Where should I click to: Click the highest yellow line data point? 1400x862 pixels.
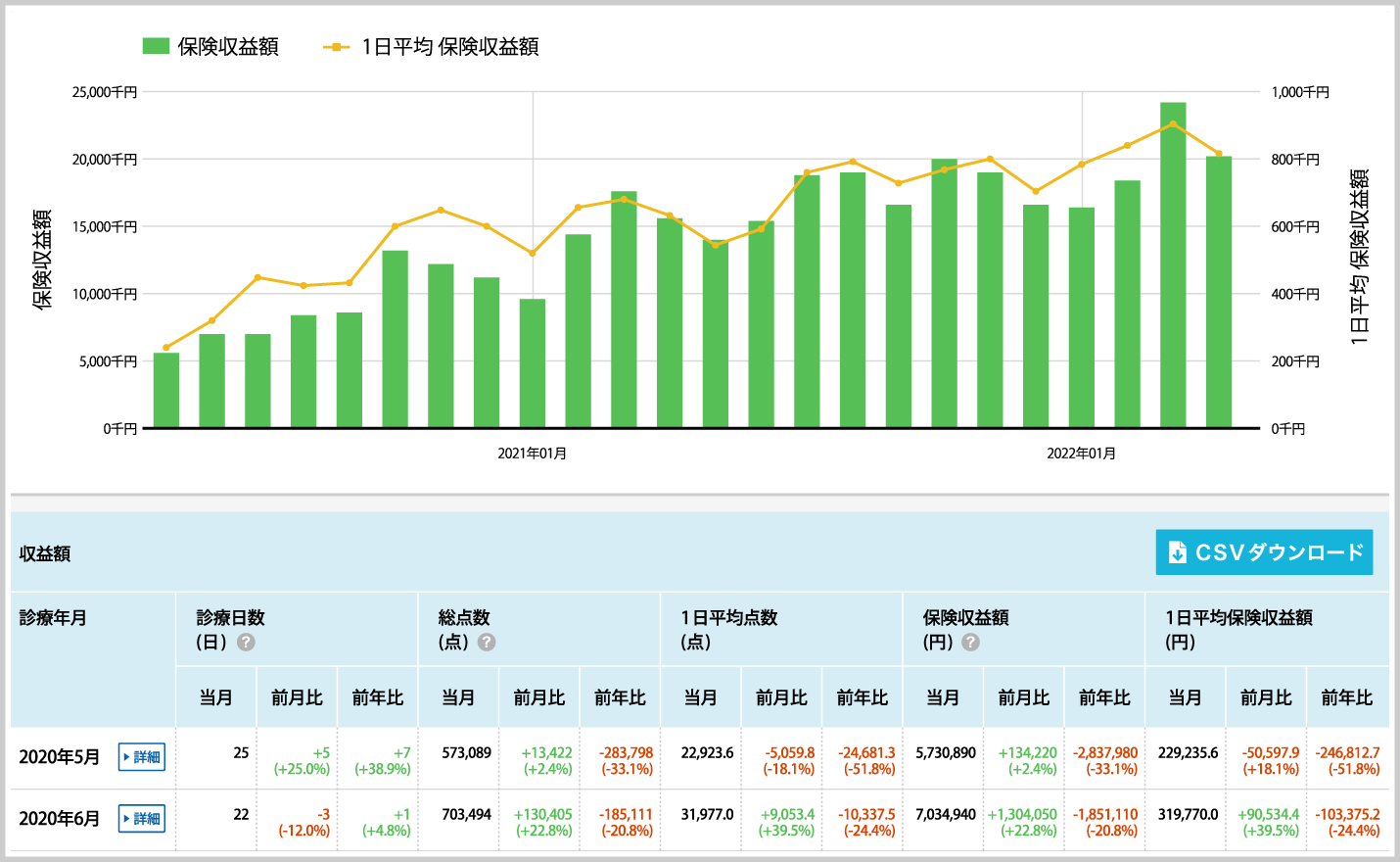[x=1173, y=123]
